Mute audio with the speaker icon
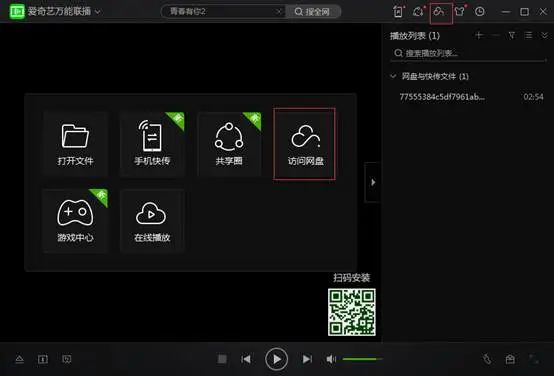 (331, 359)
